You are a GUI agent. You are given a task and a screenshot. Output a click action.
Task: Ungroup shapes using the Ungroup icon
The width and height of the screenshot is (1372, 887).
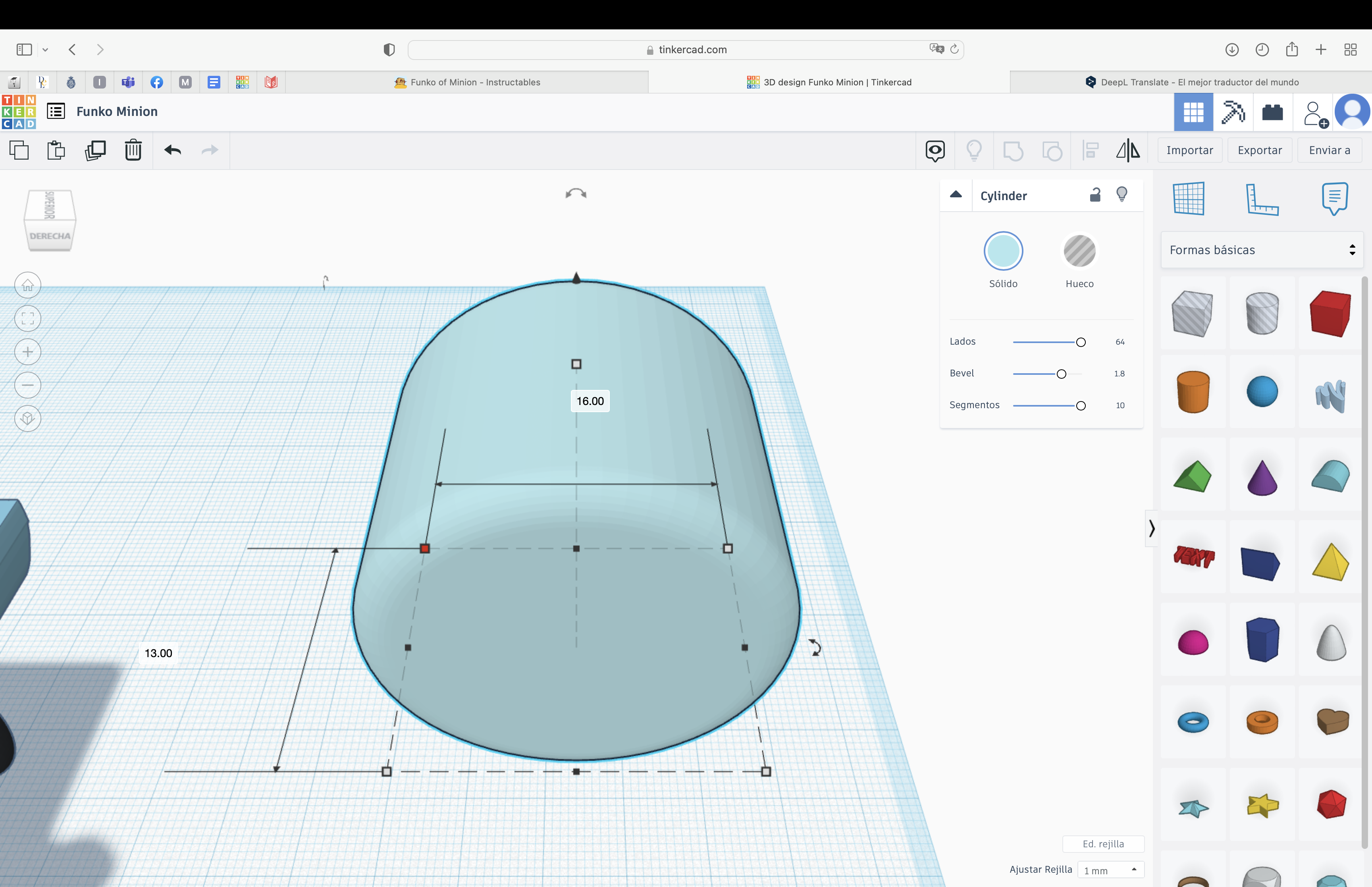coord(1052,151)
